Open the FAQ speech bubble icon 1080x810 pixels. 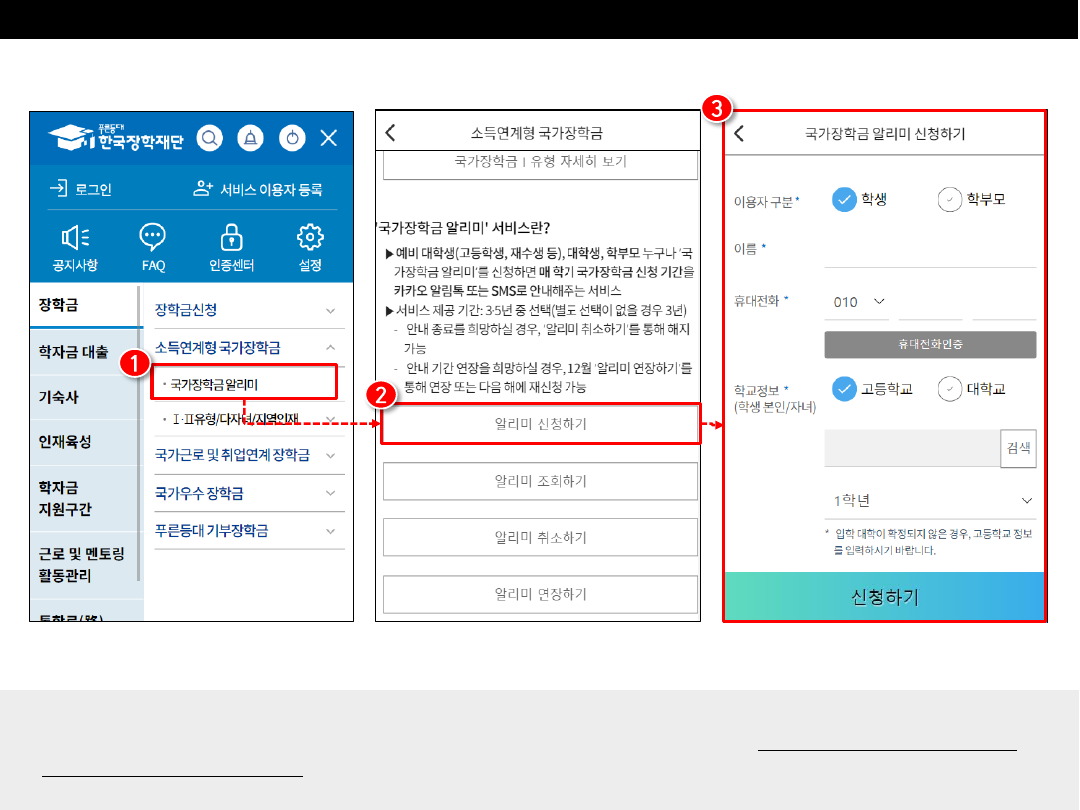pyautogui.click(x=153, y=238)
